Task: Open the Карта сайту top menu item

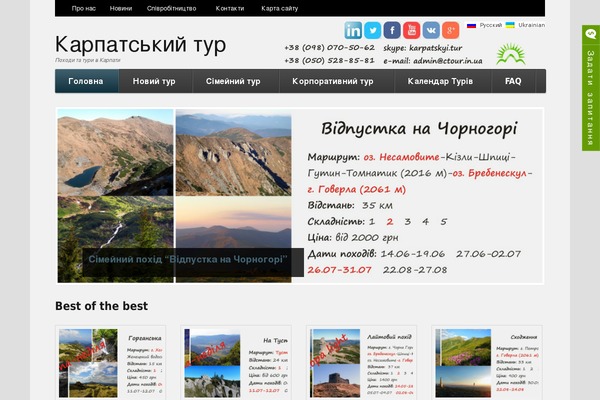Action: (x=279, y=8)
